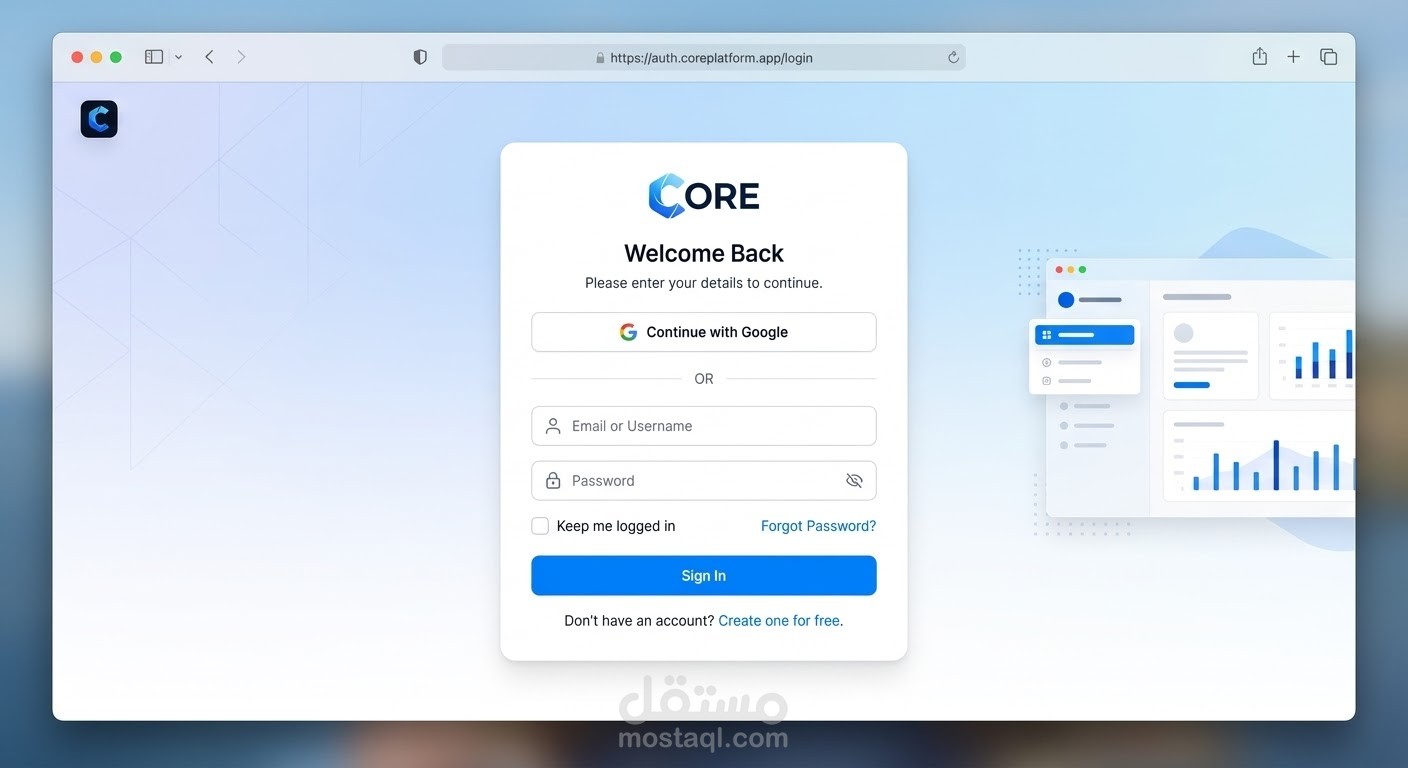This screenshot has width=1408, height=768.
Task: Follow the Create one for free link
Action: 780,621
